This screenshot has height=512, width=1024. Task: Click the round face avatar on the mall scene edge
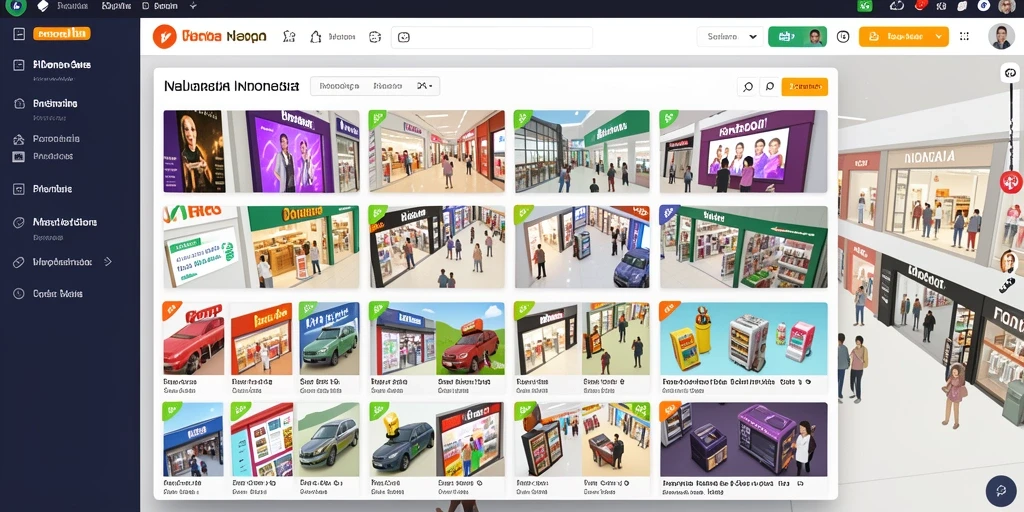tap(1008, 261)
